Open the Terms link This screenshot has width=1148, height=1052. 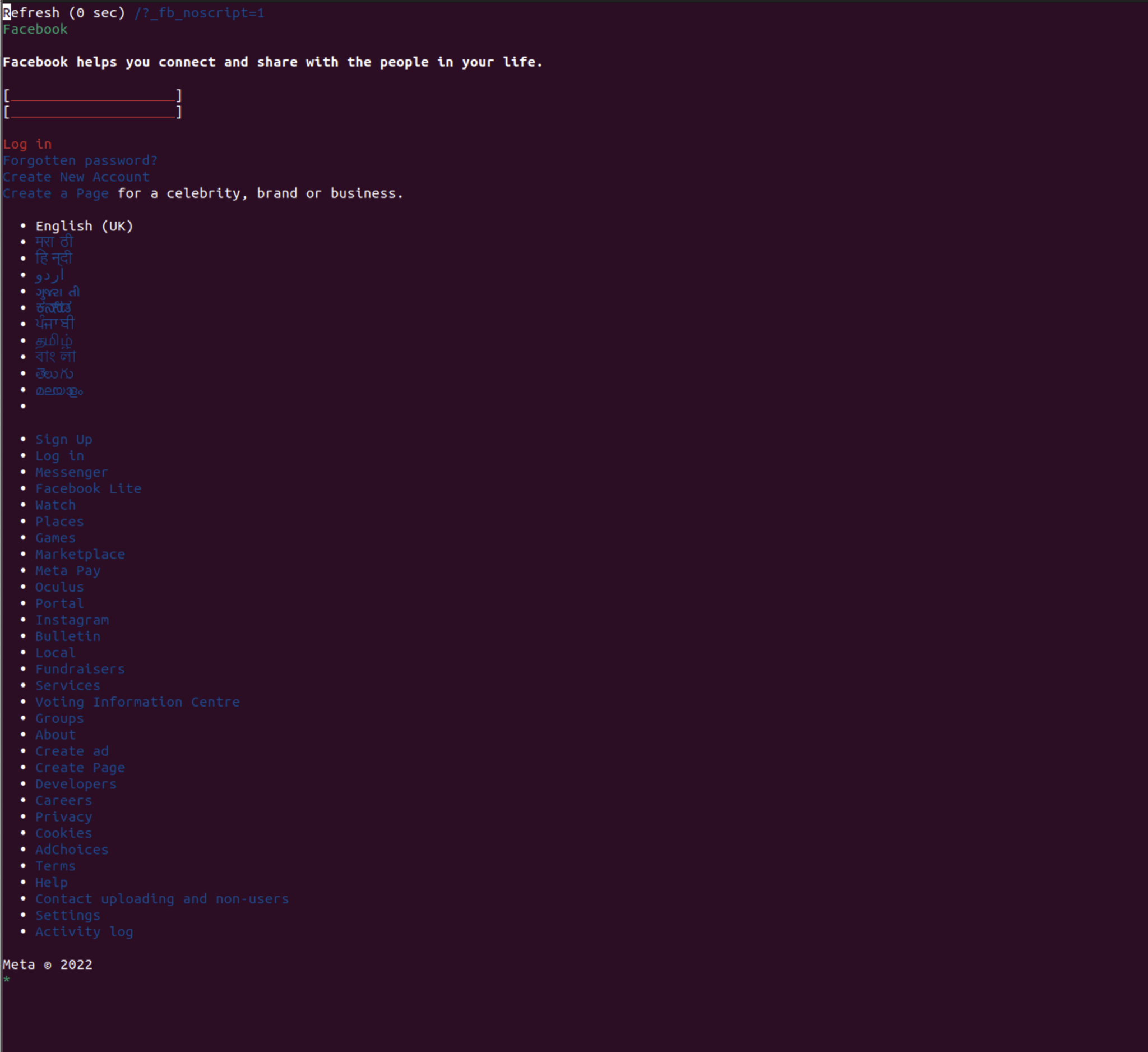tap(56, 866)
